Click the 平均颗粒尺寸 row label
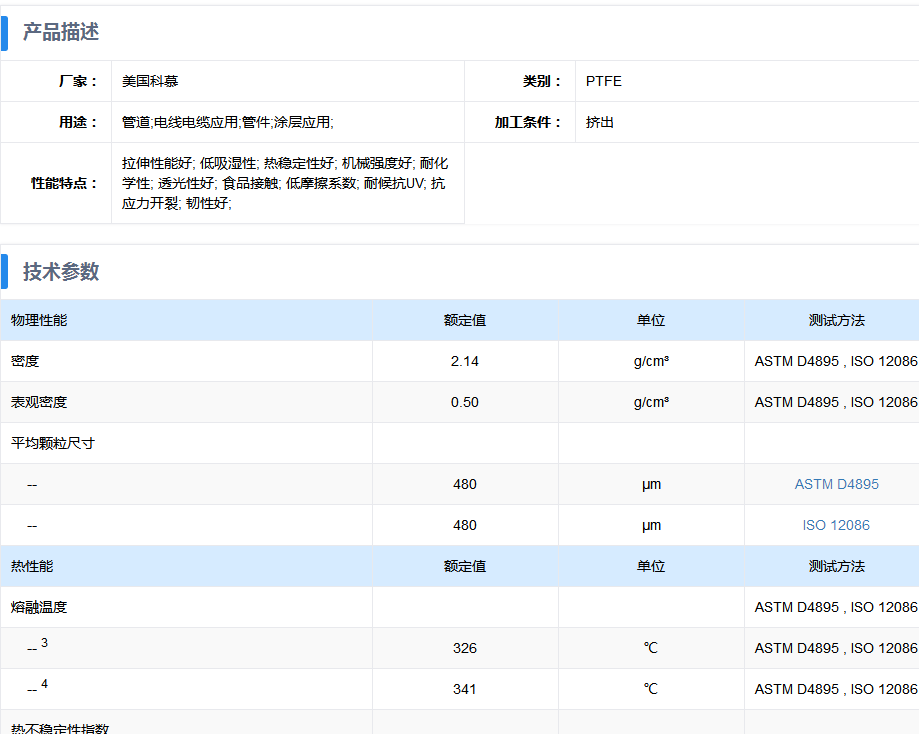 (x=53, y=443)
